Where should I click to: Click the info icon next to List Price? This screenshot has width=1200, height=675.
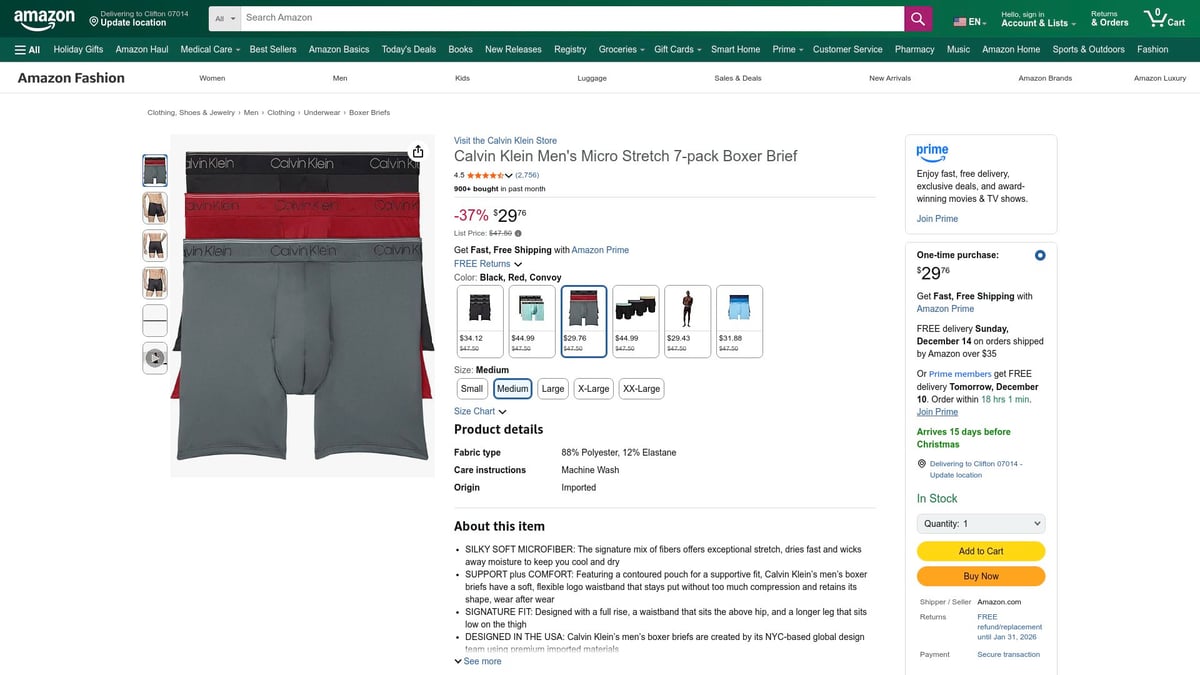[518, 232]
